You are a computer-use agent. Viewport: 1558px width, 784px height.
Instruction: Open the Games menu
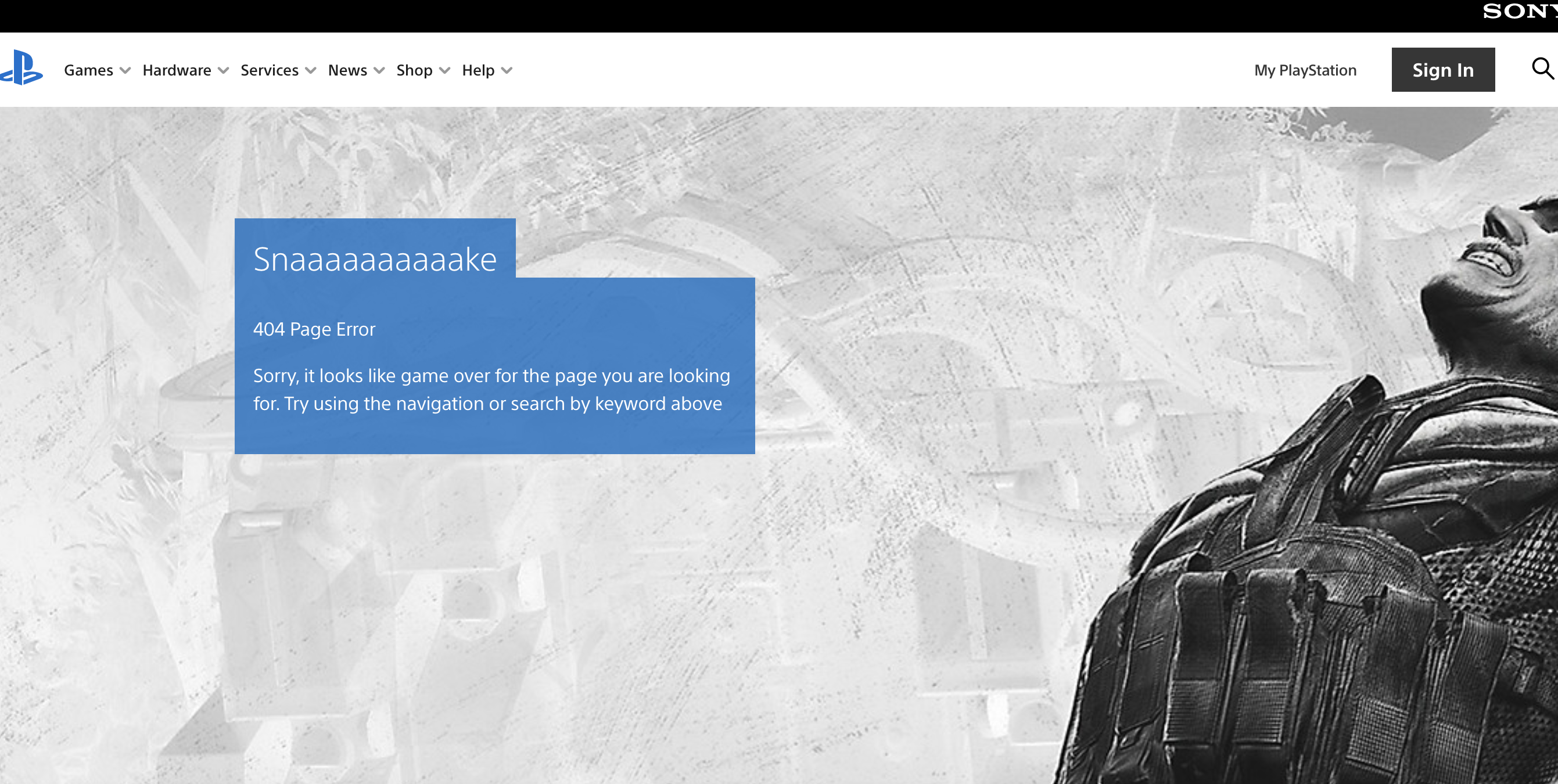88,70
